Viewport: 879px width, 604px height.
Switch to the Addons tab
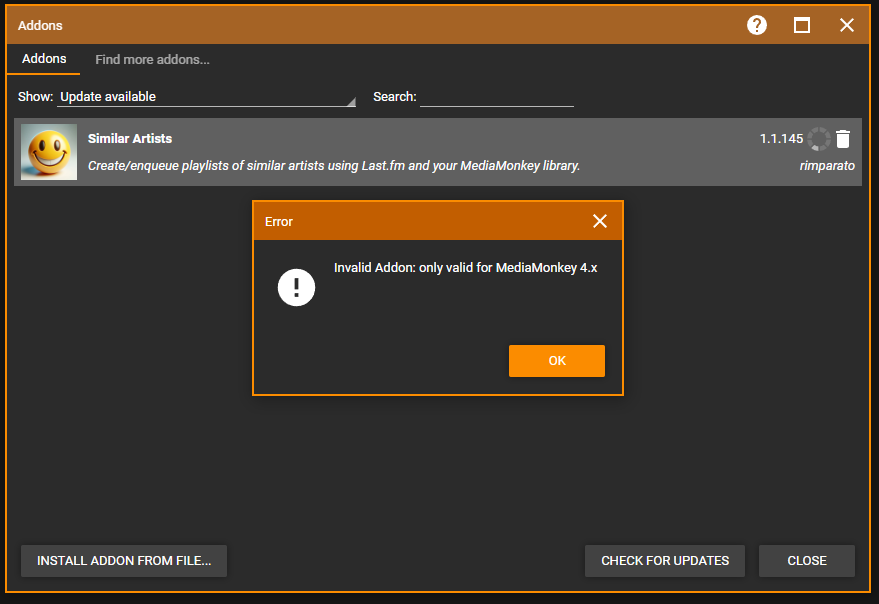click(44, 59)
